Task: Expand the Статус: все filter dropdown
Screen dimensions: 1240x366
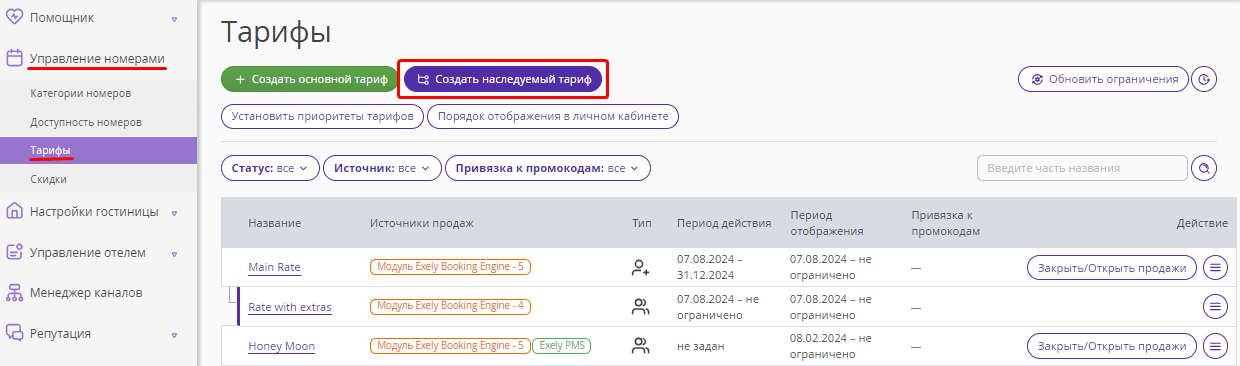Action: click(270, 168)
